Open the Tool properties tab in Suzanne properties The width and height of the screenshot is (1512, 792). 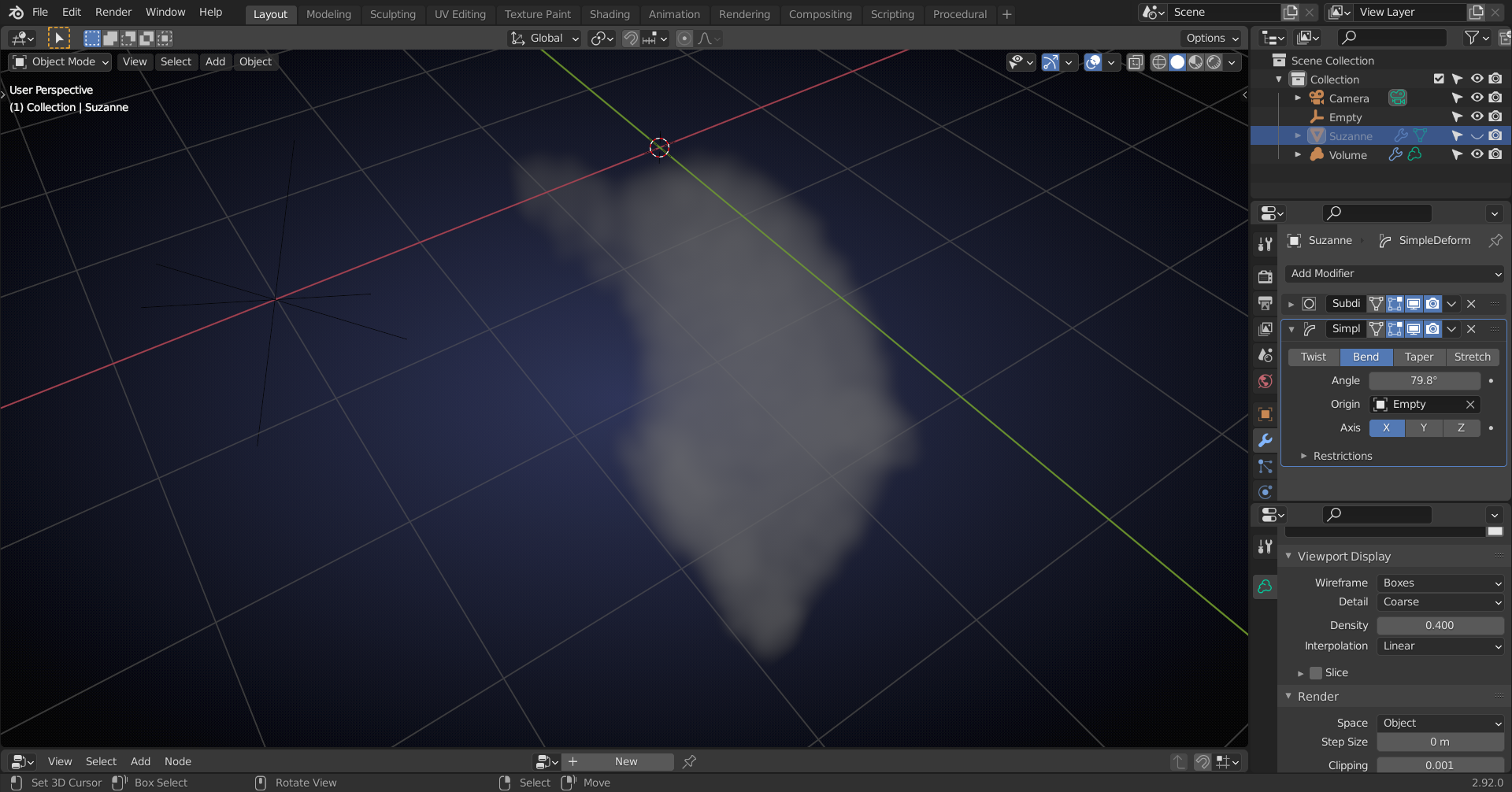tap(1265, 244)
